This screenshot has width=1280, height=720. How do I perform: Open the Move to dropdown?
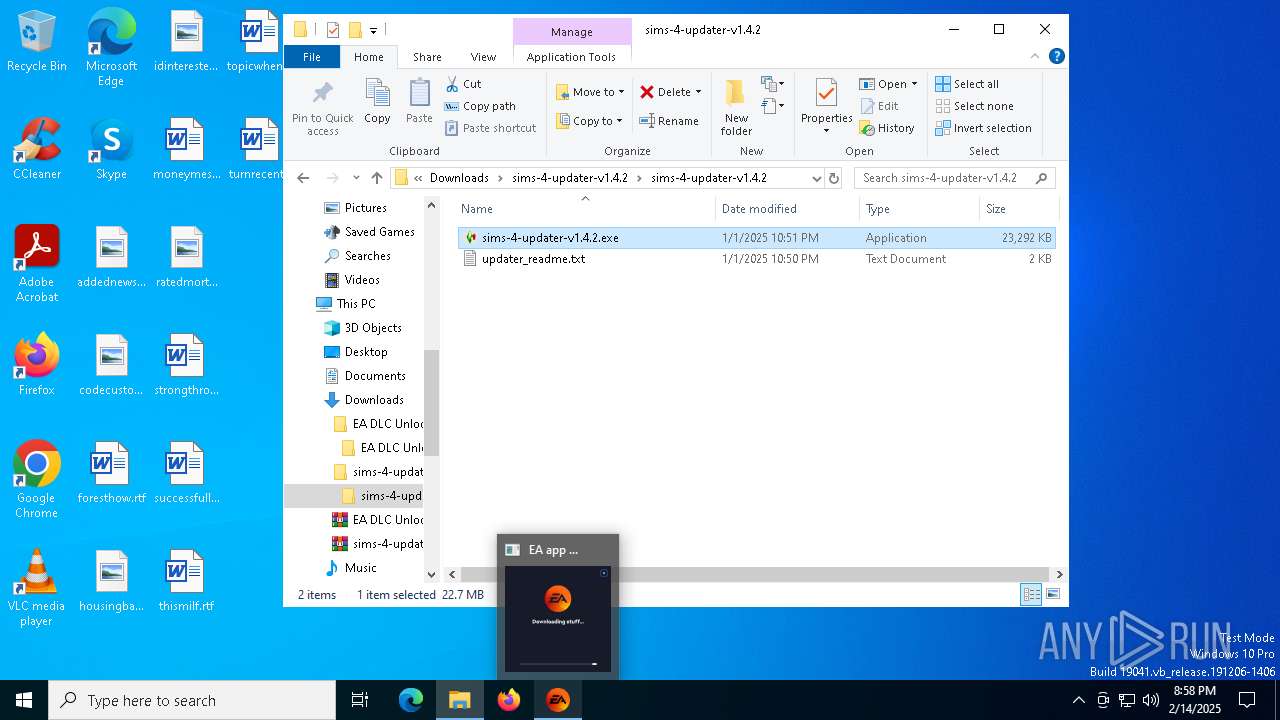[x=590, y=92]
